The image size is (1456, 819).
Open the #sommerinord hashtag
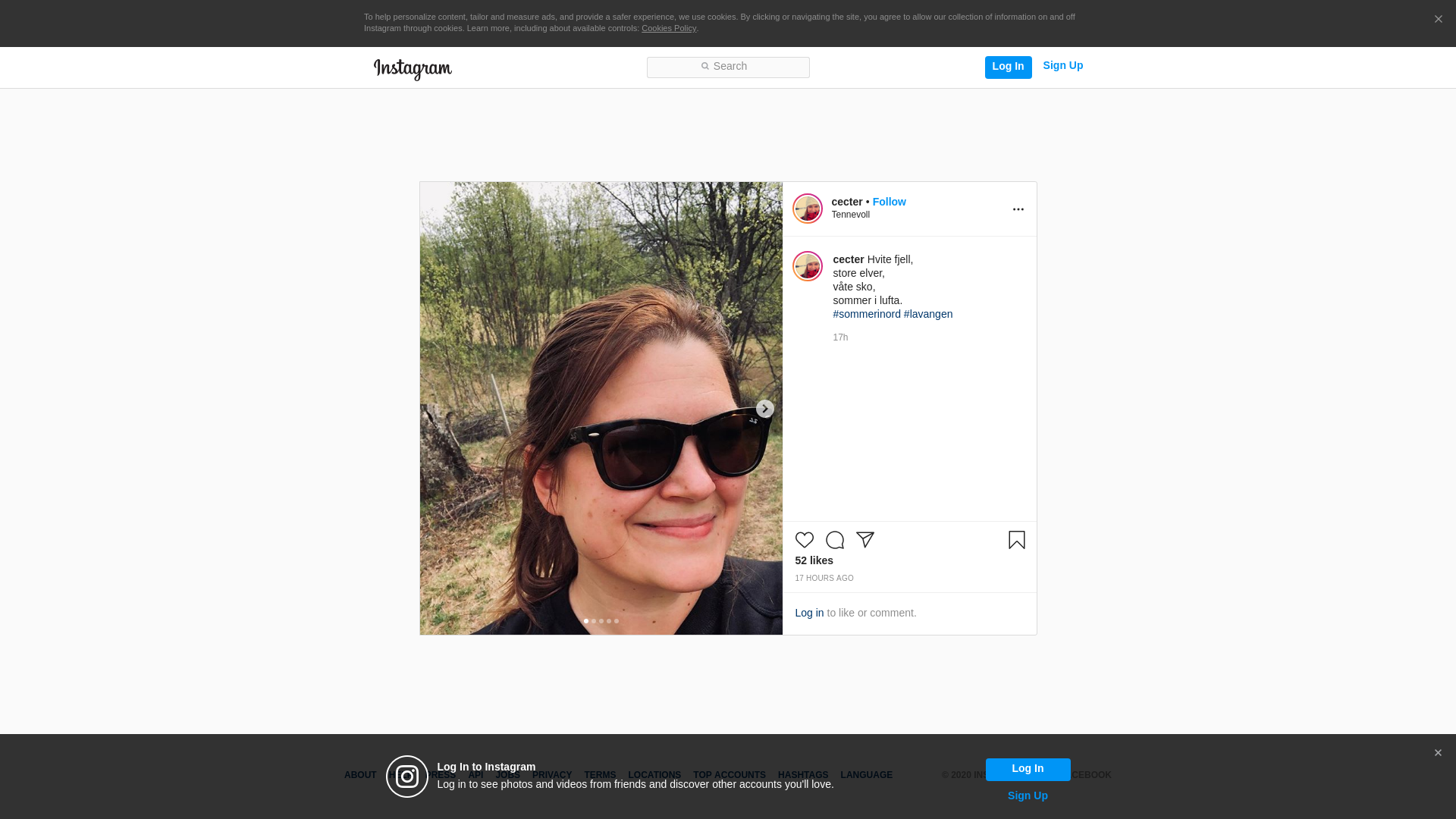(866, 314)
